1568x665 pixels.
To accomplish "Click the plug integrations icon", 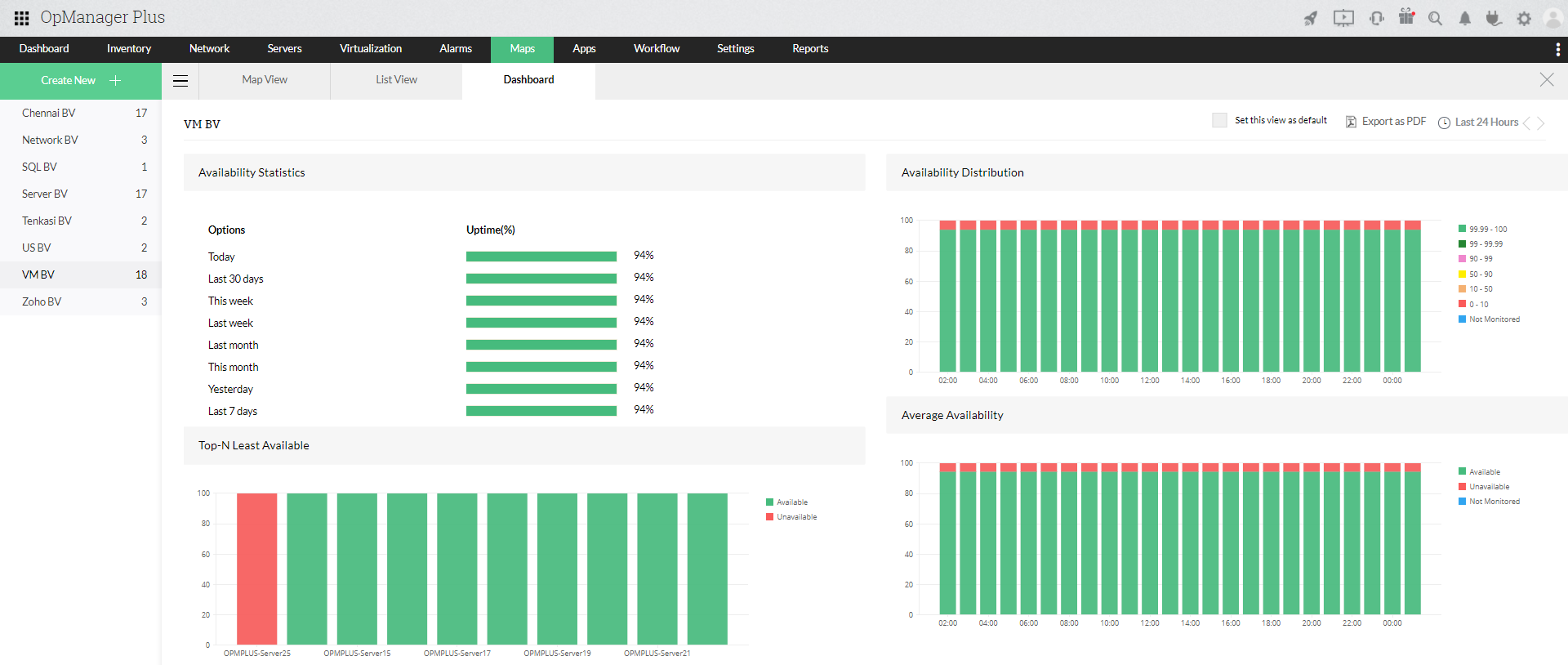I will point(1494,18).
